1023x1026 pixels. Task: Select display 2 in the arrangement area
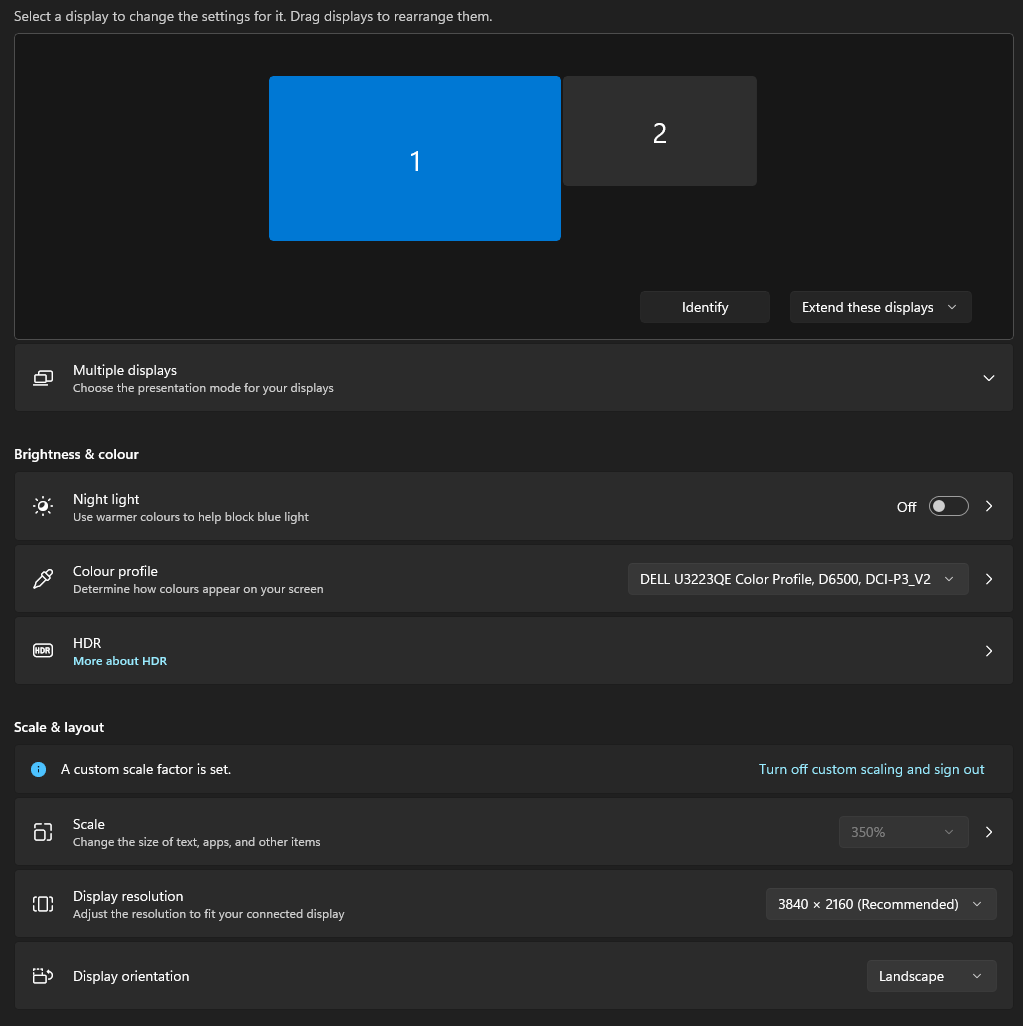click(660, 131)
